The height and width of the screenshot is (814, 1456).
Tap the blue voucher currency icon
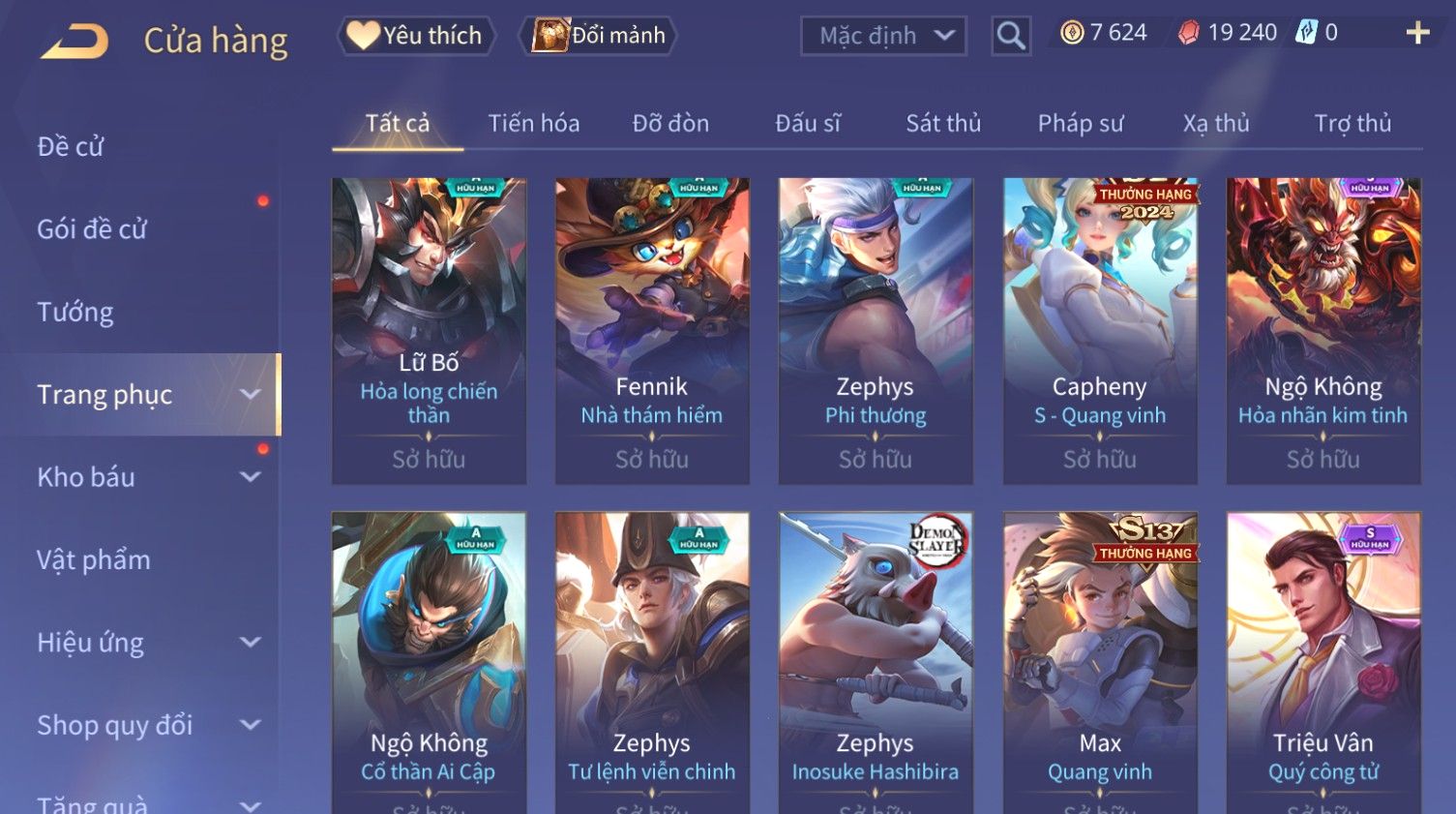click(x=1307, y=32)
